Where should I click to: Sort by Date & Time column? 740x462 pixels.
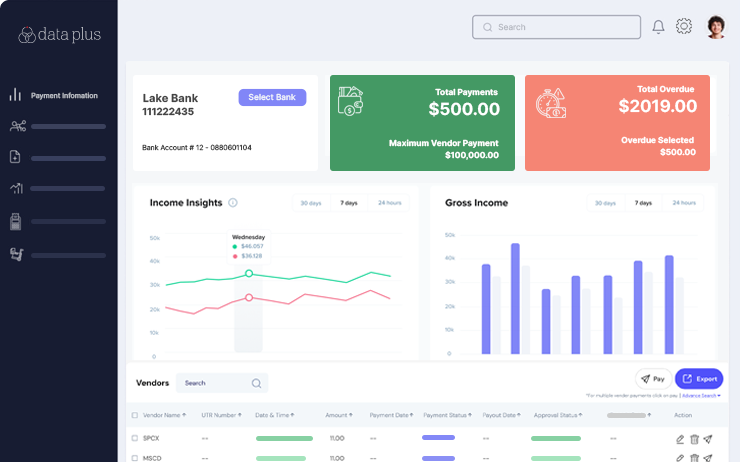coord(275,415)
